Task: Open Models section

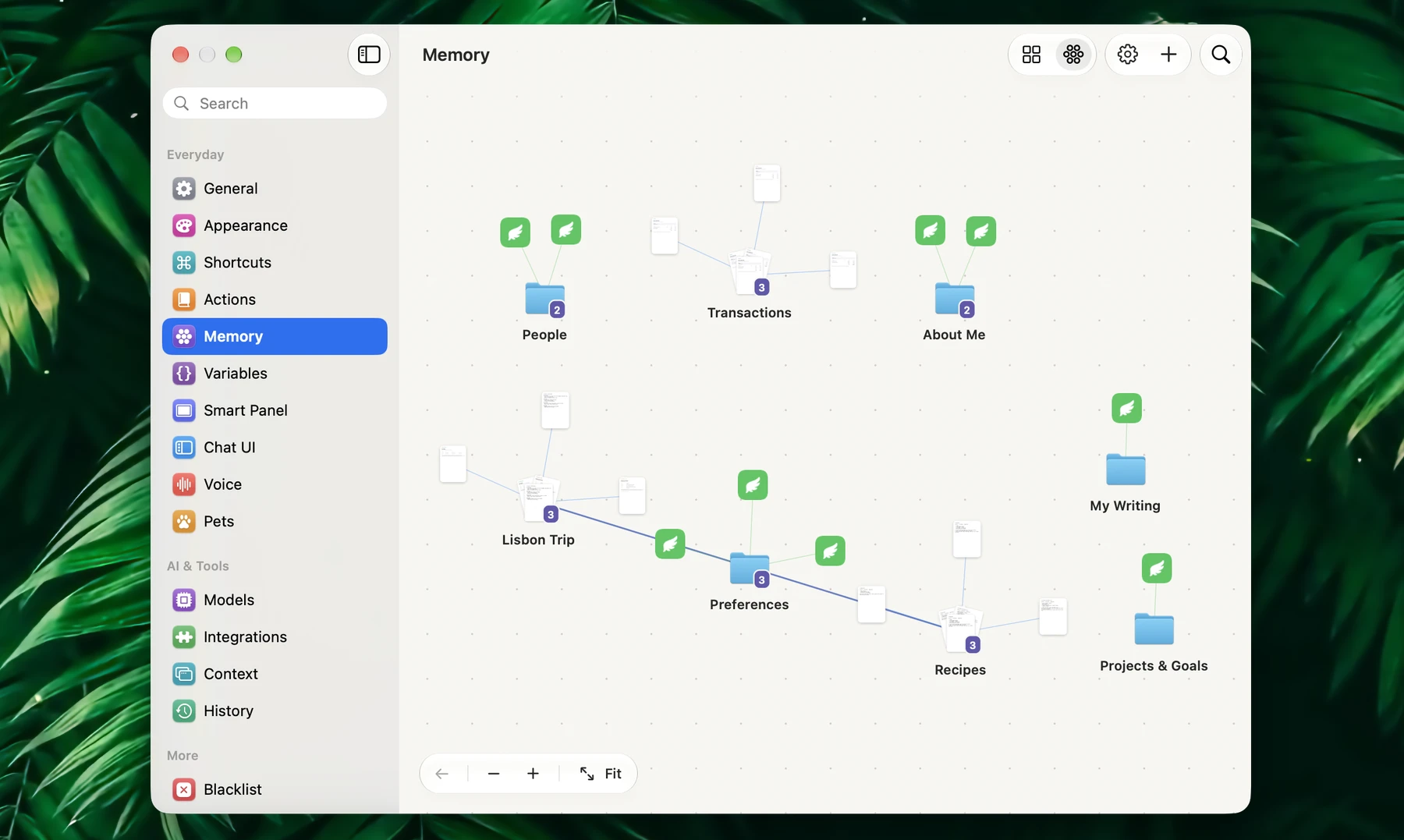Action: [x=275, y=600]
